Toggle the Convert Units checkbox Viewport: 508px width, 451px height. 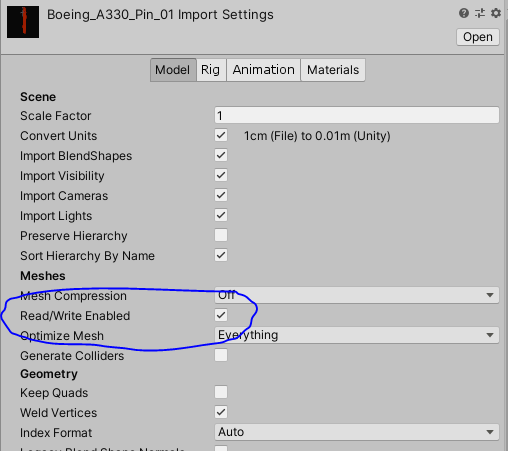(221, 135)
